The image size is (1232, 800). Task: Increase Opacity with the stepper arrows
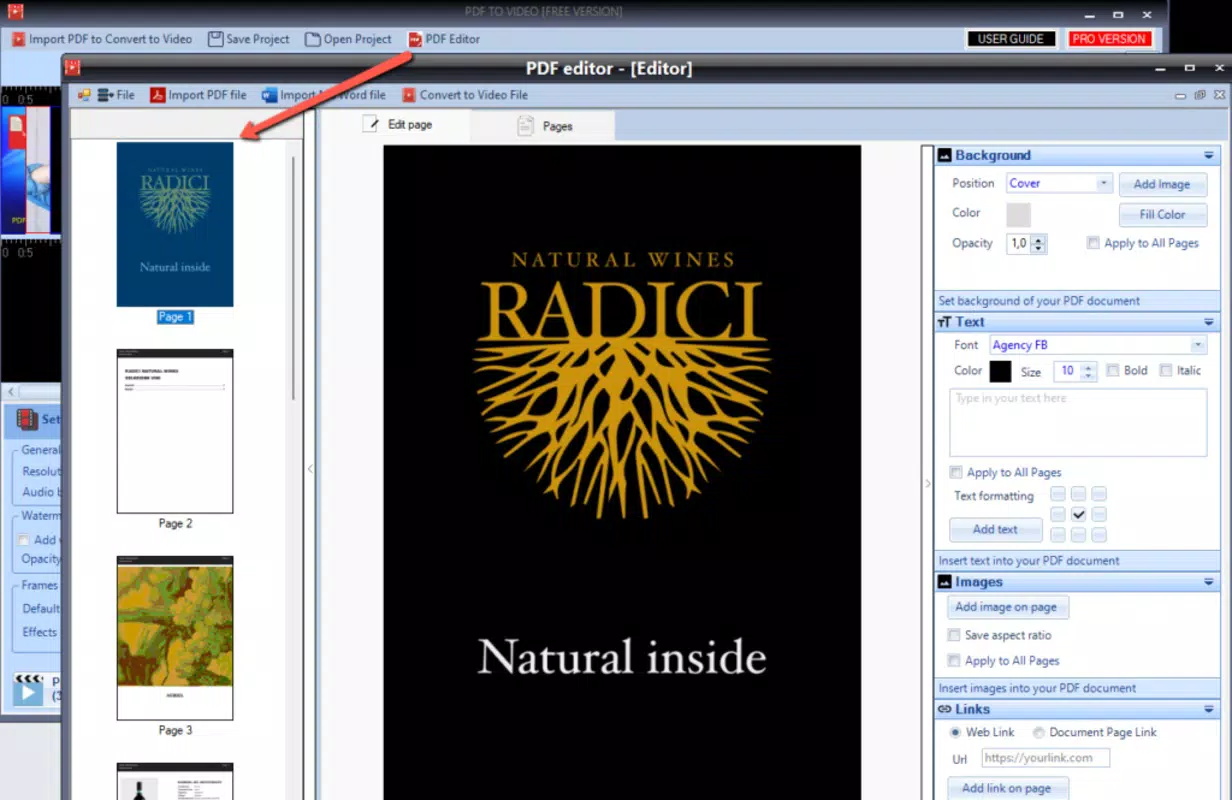point(1039,240)
